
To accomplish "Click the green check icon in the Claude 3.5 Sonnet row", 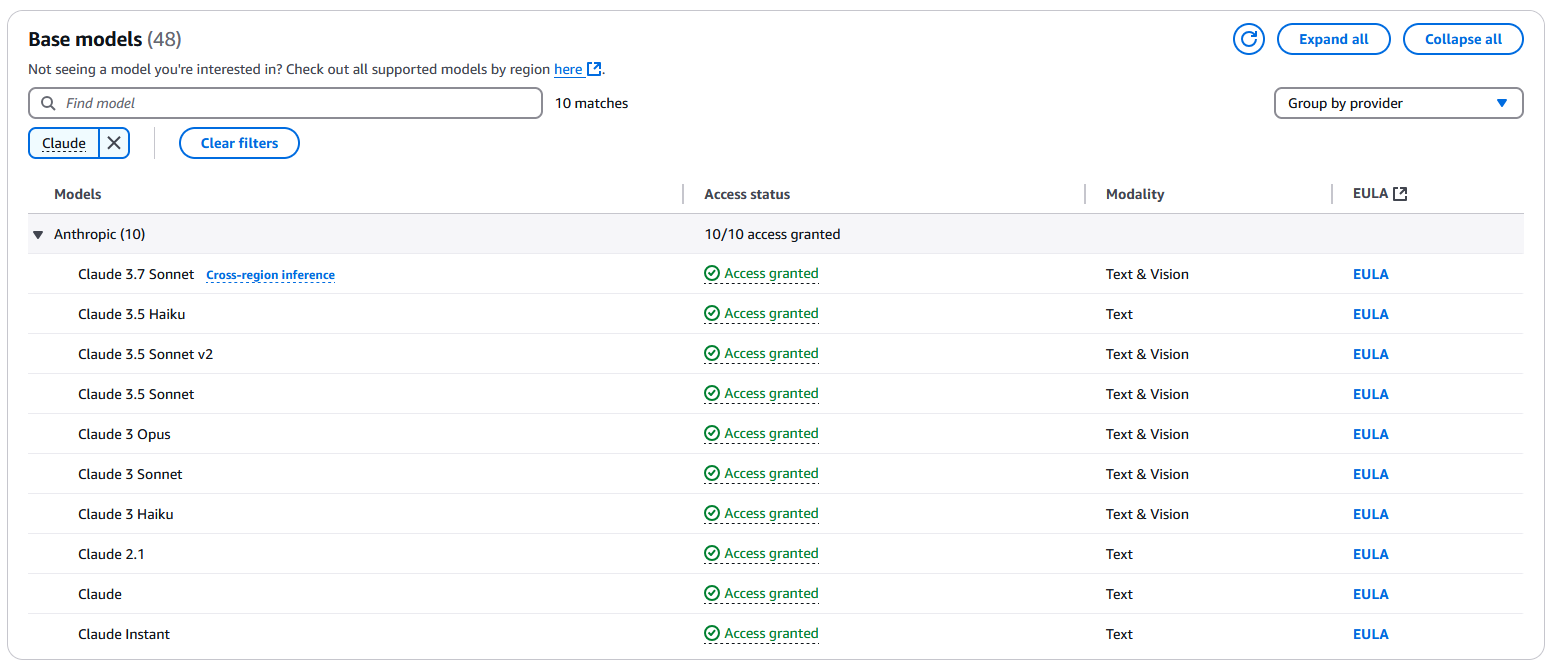I will point(712,393).
